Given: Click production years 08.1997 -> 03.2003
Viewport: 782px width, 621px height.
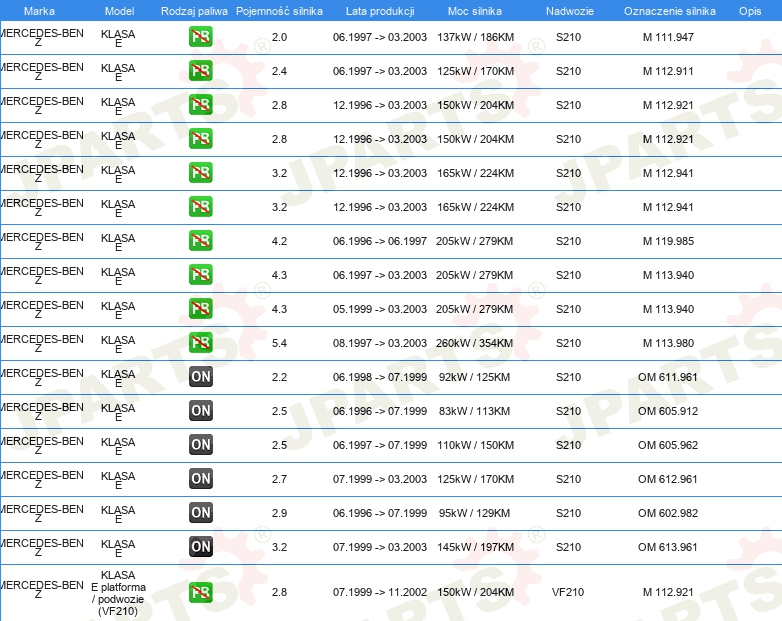Looking at the screenshot, I should pos(380,343).
